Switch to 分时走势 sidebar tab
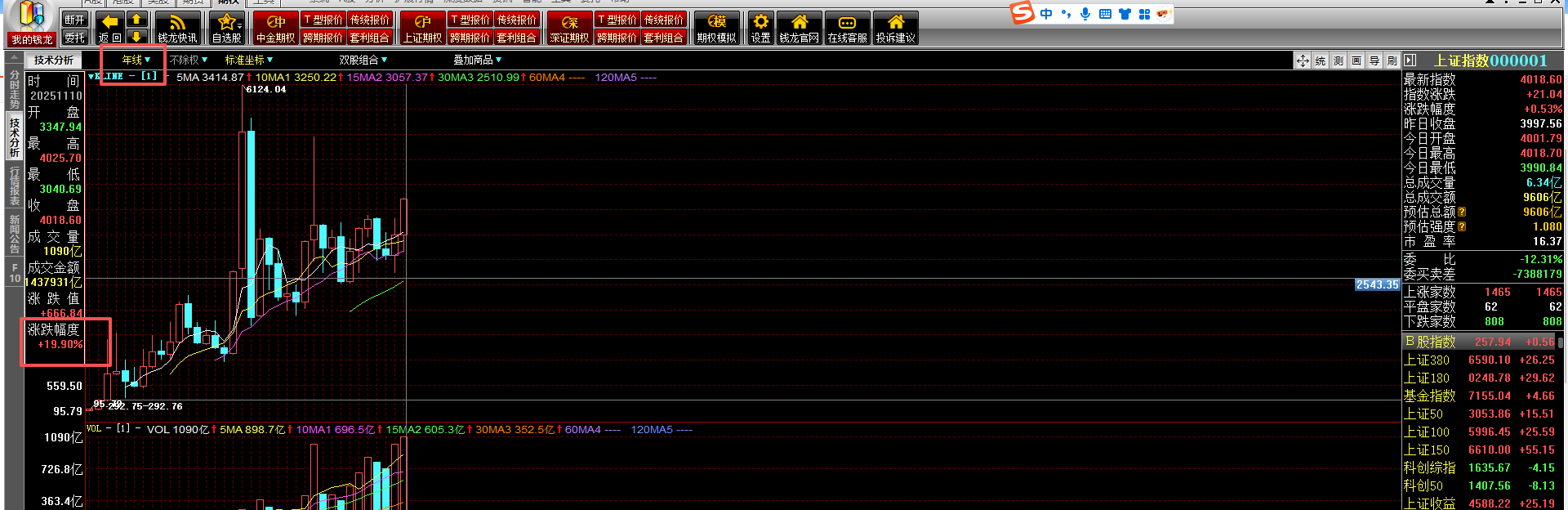This screenshot has height=510, width=1568. click(15, 90)
